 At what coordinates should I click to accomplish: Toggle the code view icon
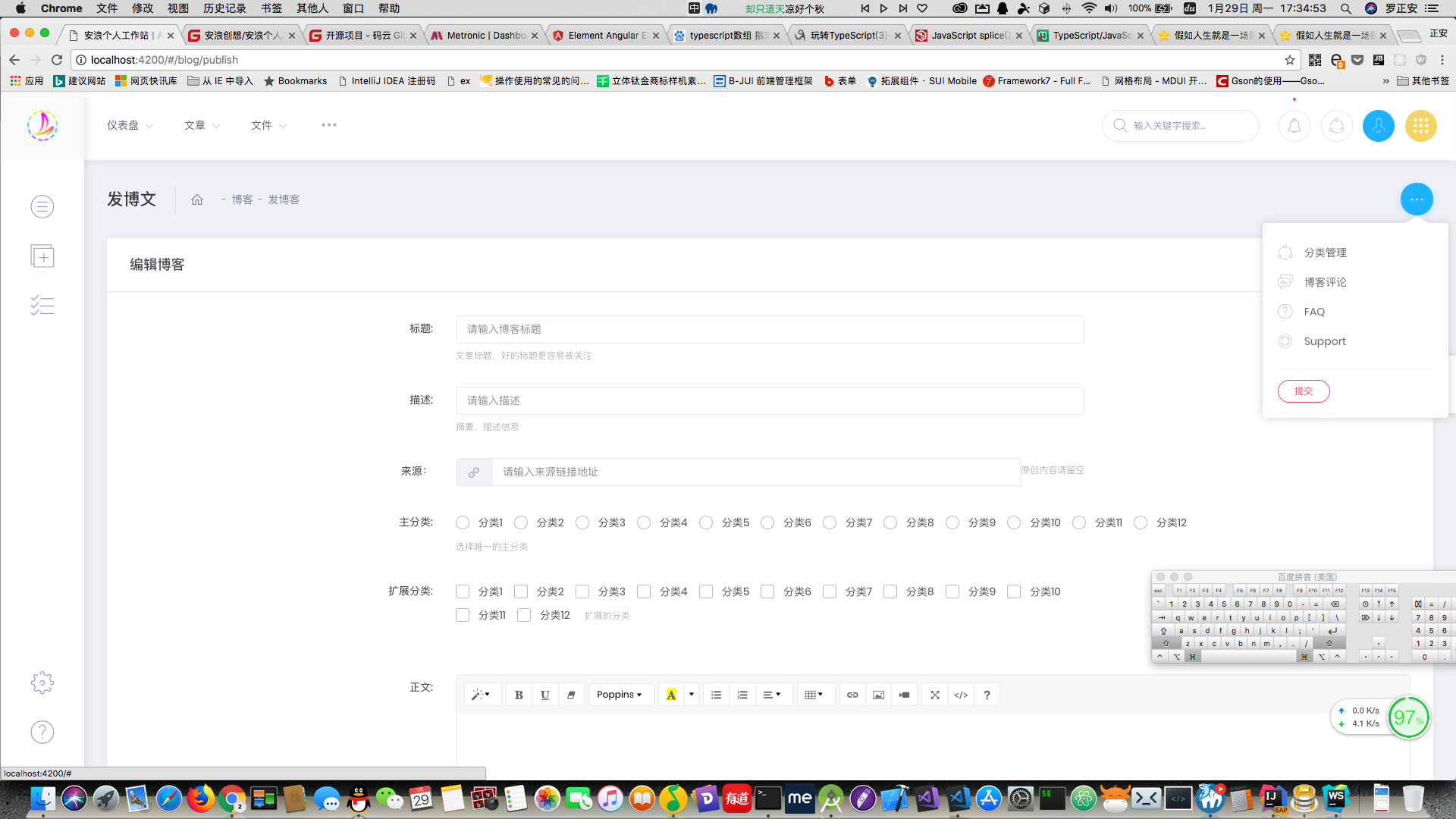pos(961,695)
